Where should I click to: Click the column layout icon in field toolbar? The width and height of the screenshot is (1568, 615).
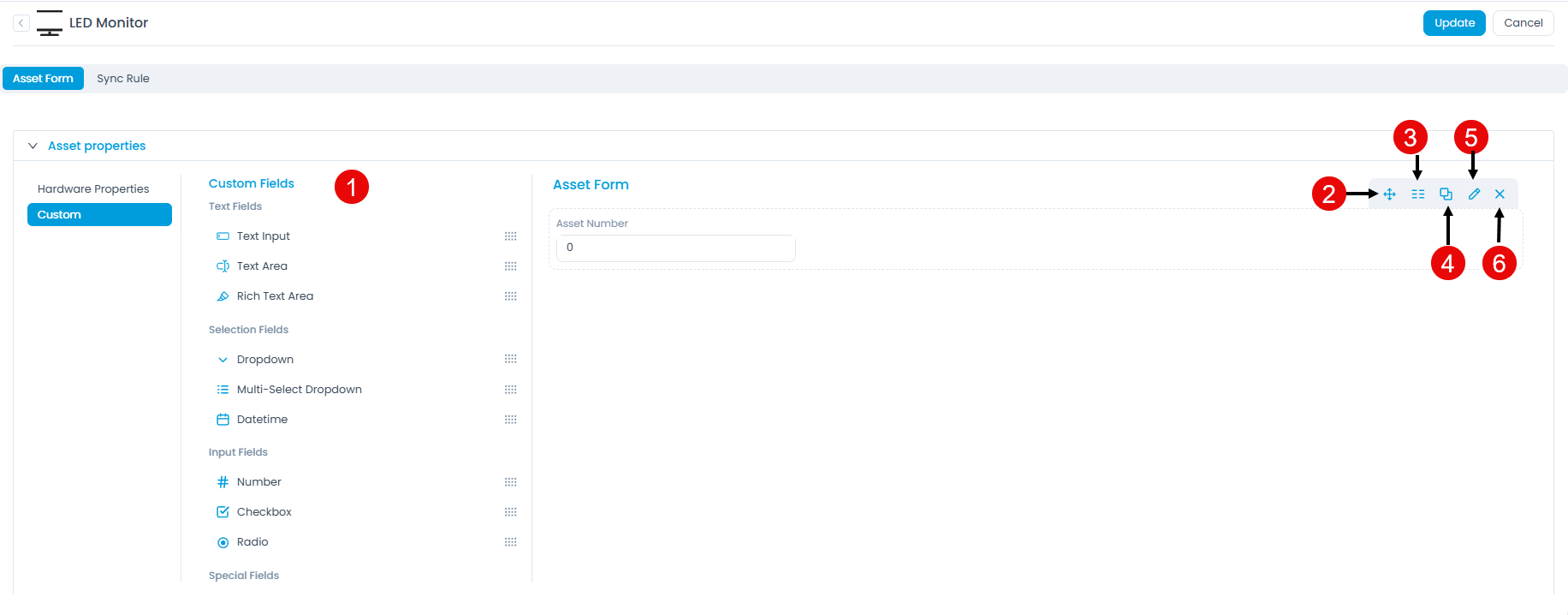[x=1418, y=194]
